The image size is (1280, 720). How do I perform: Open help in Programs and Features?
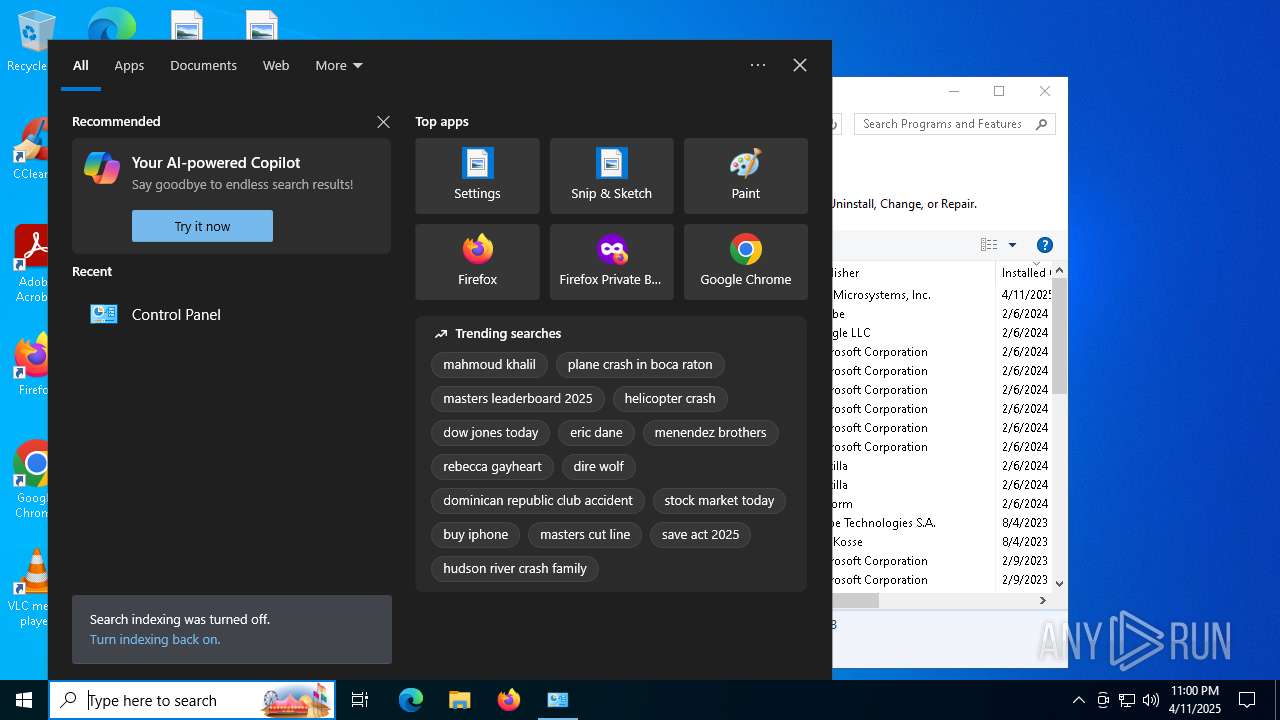pos(1044,245)
